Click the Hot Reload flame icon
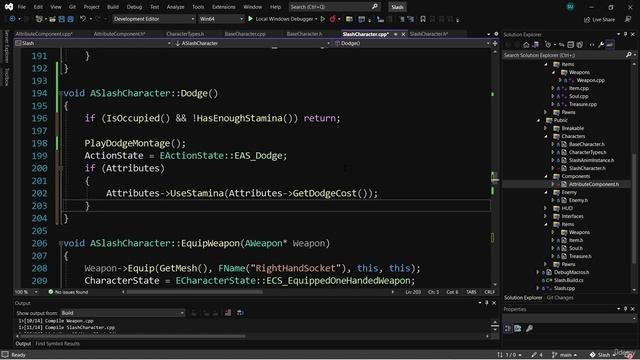The image size is (640, 360). click(x=333, y=19)
